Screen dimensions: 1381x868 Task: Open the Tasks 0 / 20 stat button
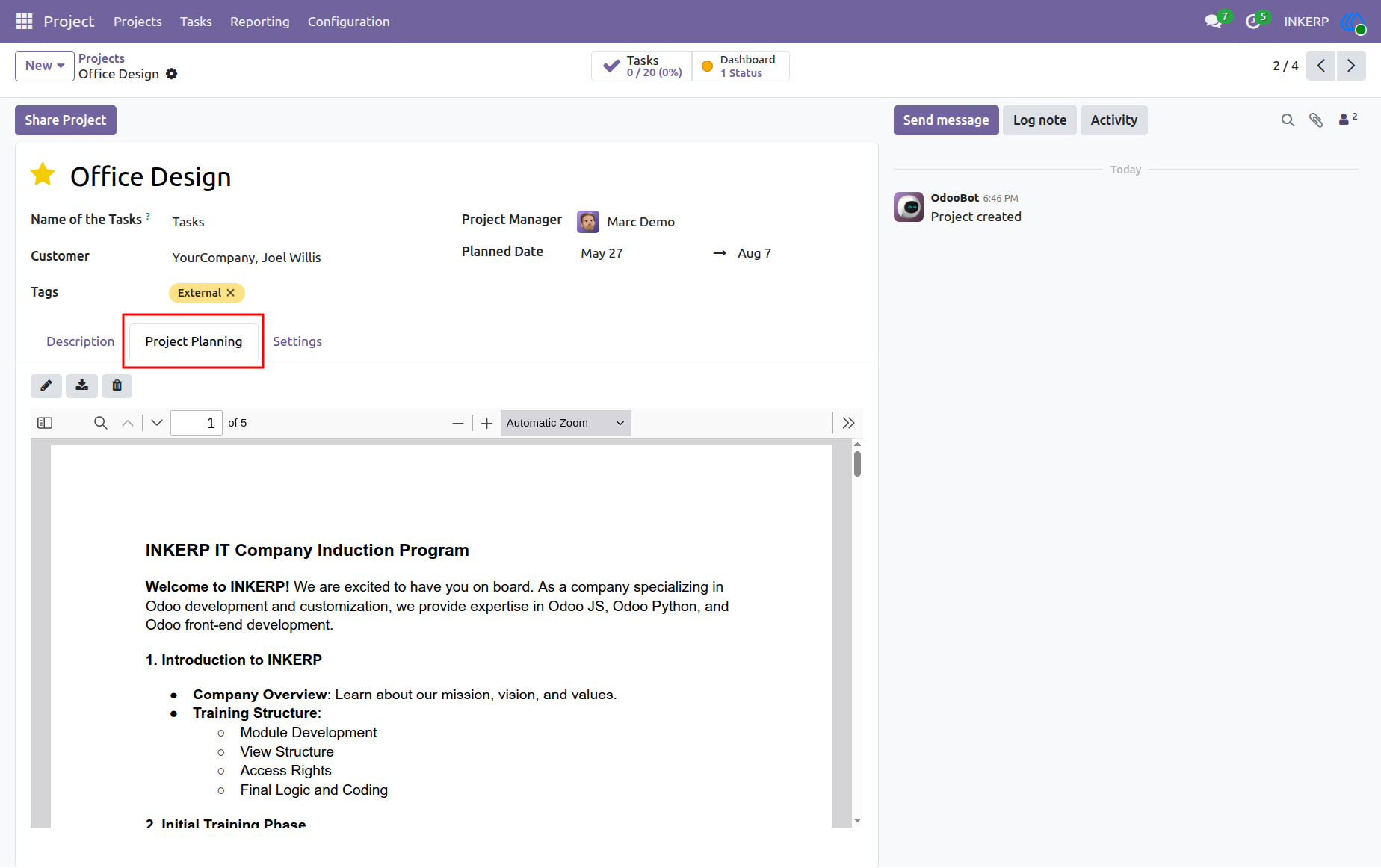pyautogui.click(x=642, y=66)
